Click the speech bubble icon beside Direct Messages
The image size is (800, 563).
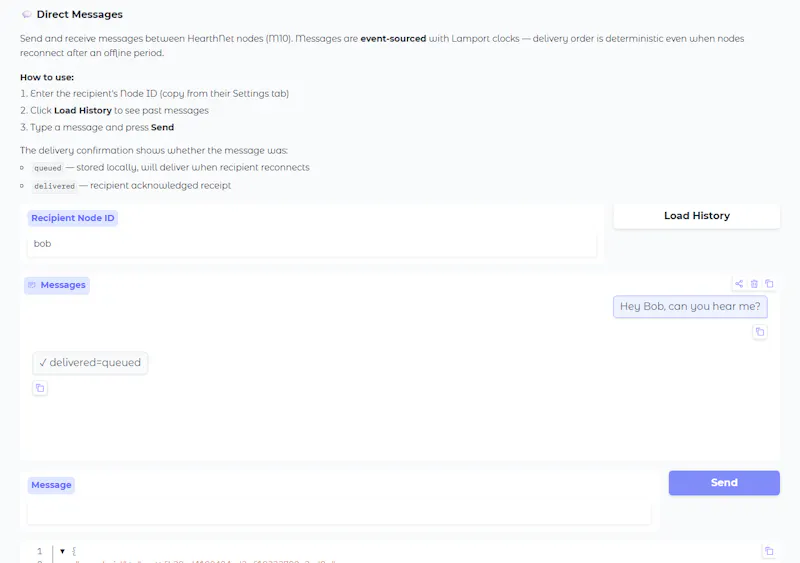click(x=27, y=14)
